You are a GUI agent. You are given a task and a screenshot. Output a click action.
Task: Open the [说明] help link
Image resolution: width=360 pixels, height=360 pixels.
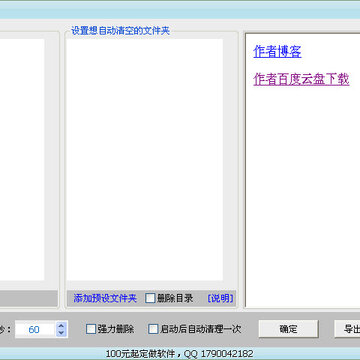[x=220, y=298]
